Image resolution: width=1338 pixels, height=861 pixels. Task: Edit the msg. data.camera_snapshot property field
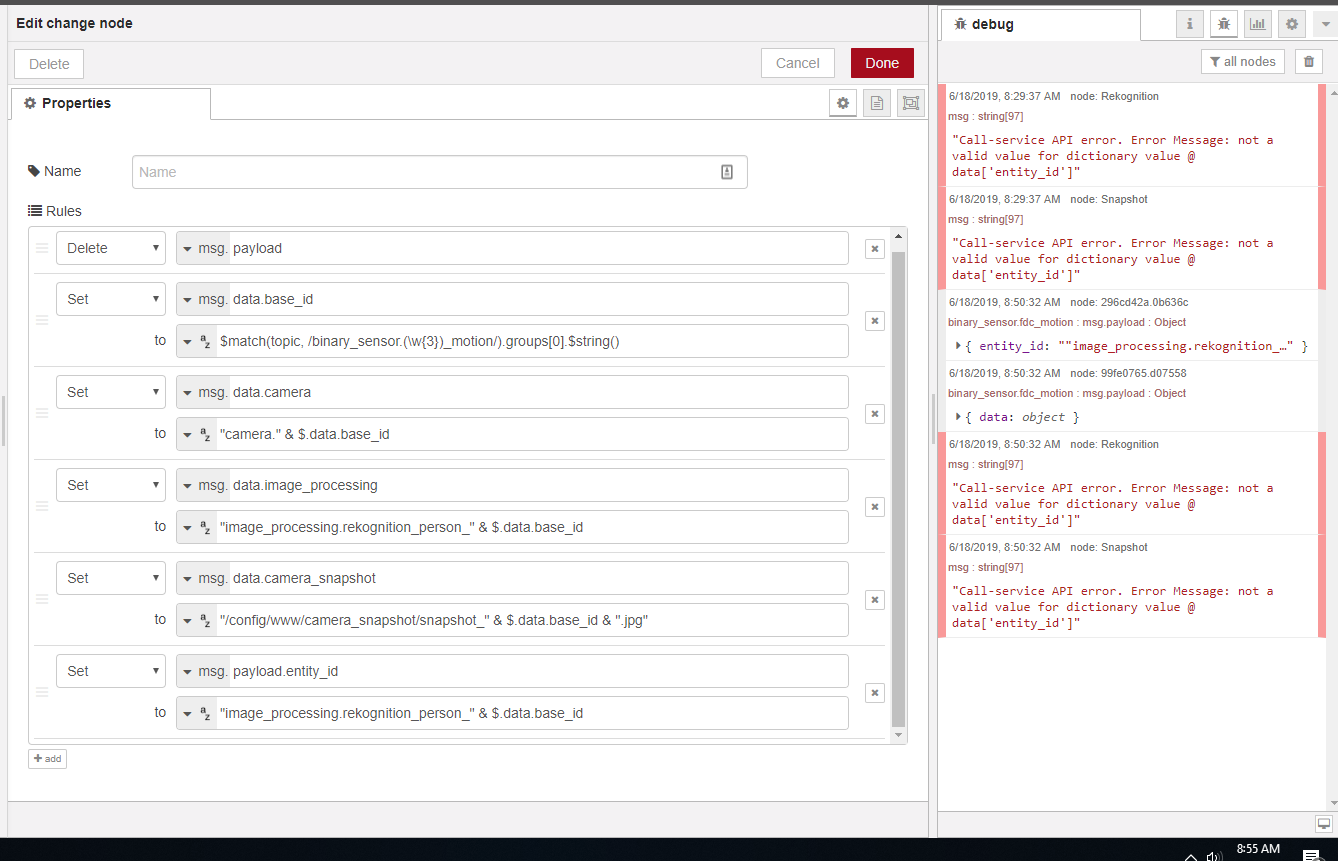(540, 578)
